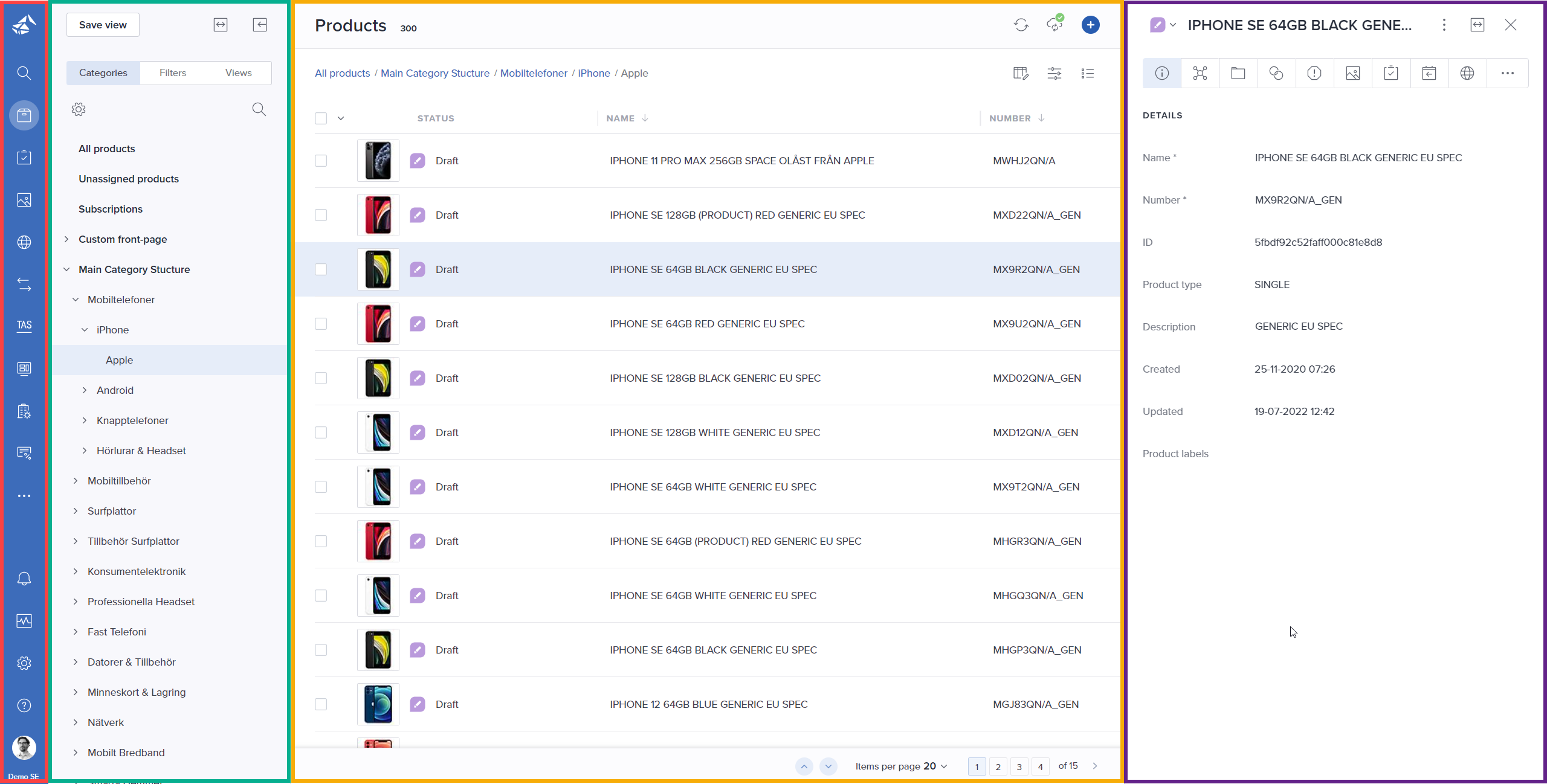Open the global search icon in left sidebar

pos(24,72)
